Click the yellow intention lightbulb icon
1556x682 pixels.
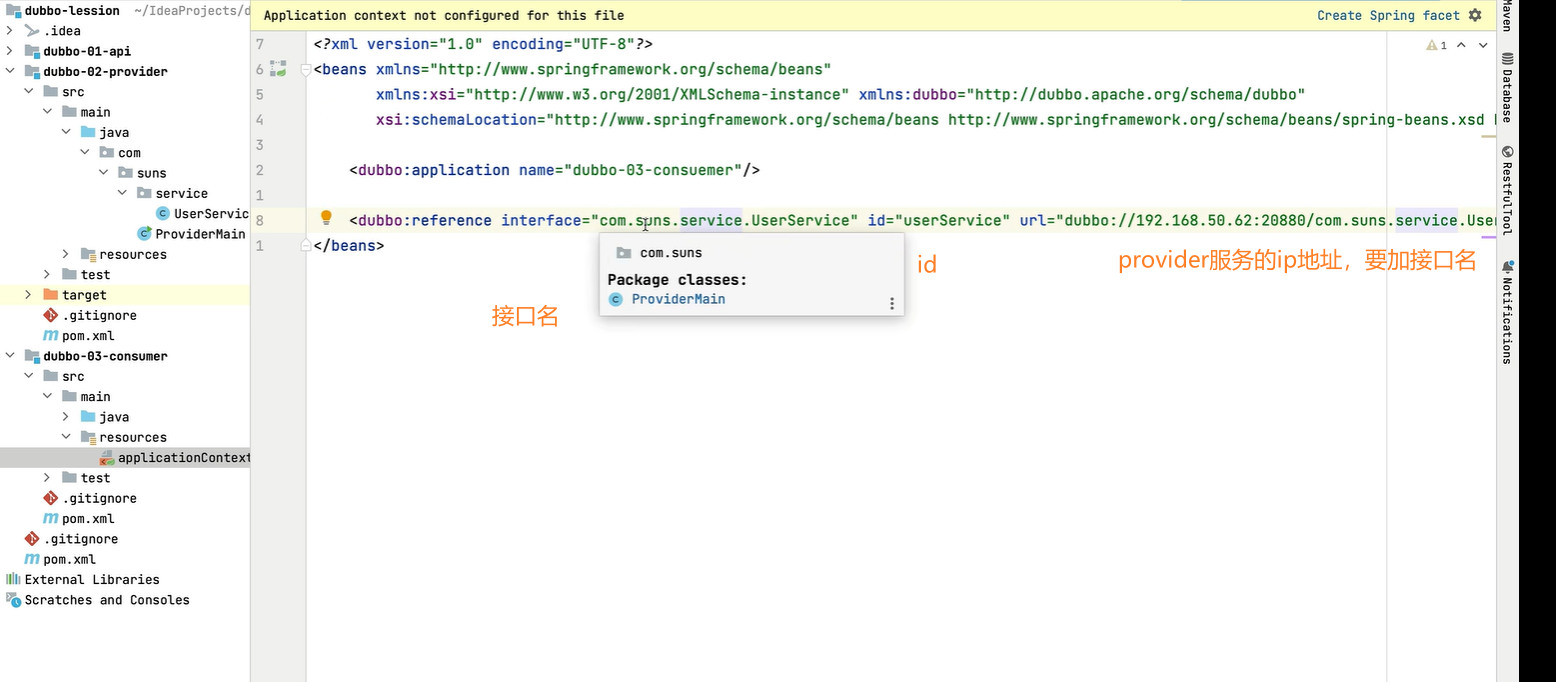click(x=325, y=218)
